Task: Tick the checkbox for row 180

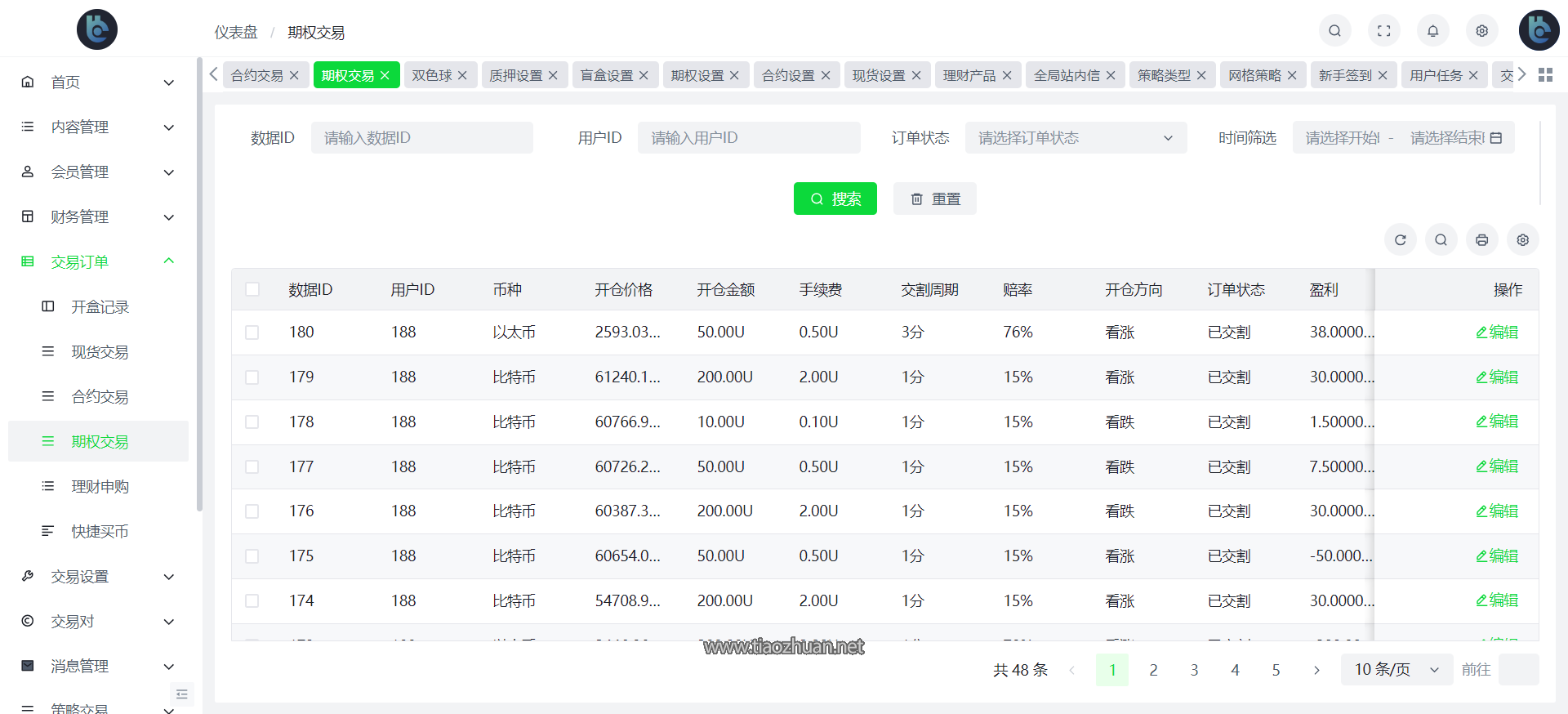Action: pyautogui.click(x=252, y=332)
